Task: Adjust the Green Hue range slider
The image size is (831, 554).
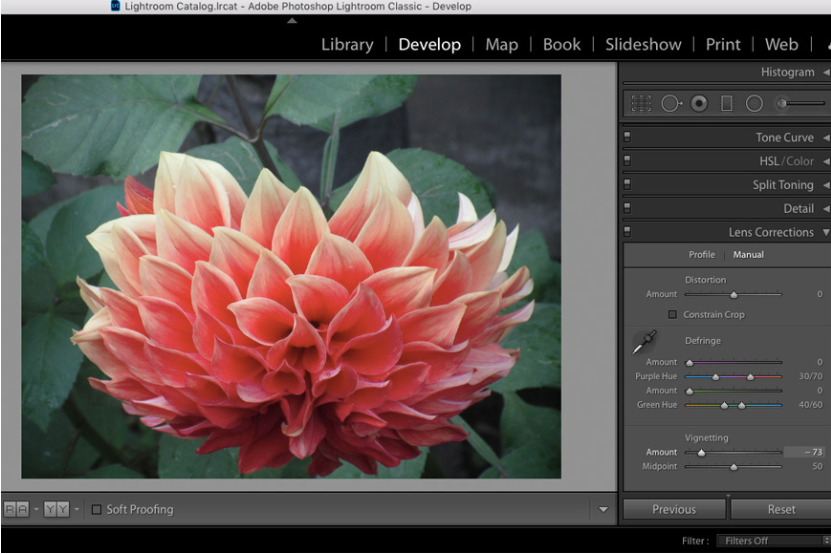Action: (733, 405)
